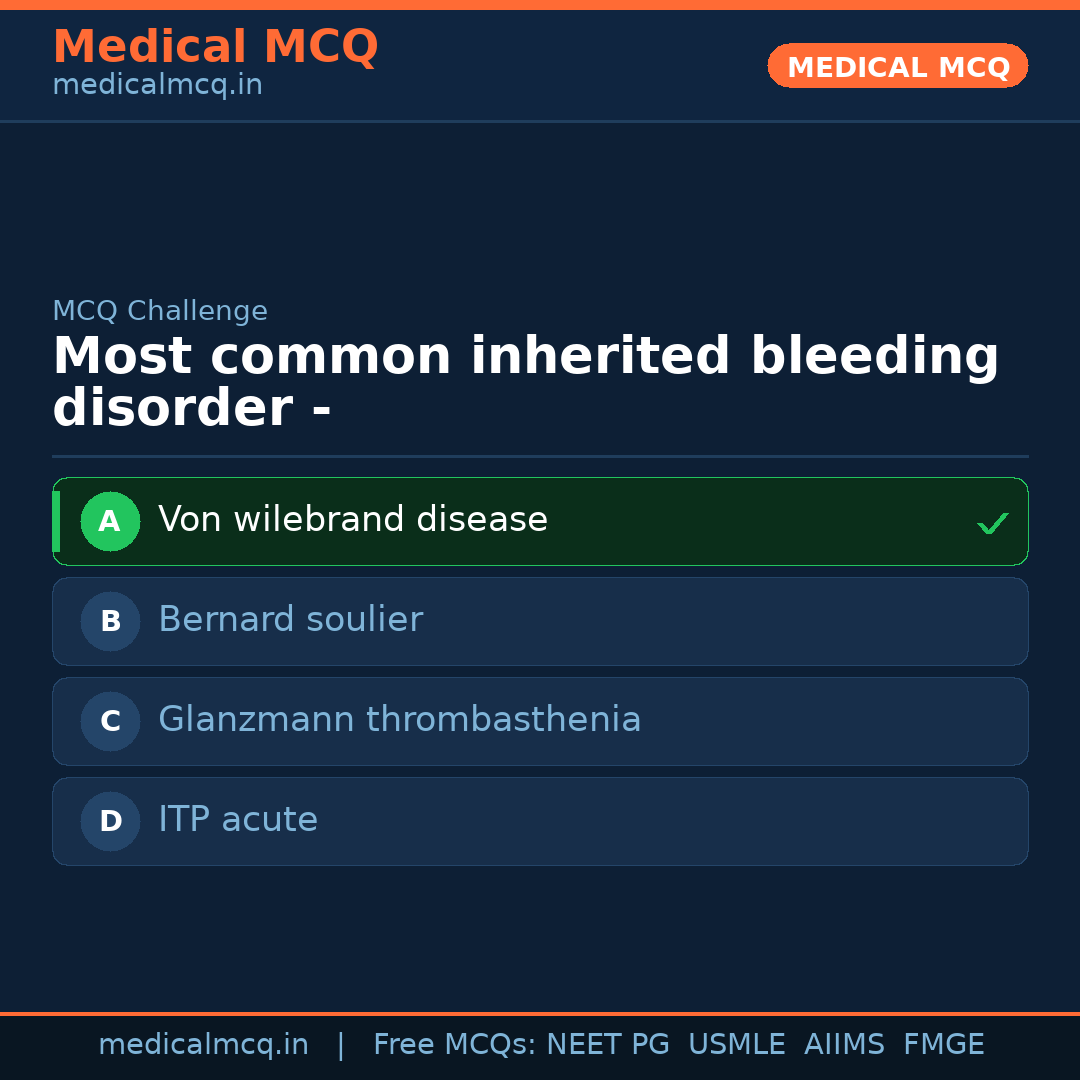The width and height of the screenshot is (1080, 1080).
Task: Select 'AIIMS' in the footer bar
Action: 844,1045
